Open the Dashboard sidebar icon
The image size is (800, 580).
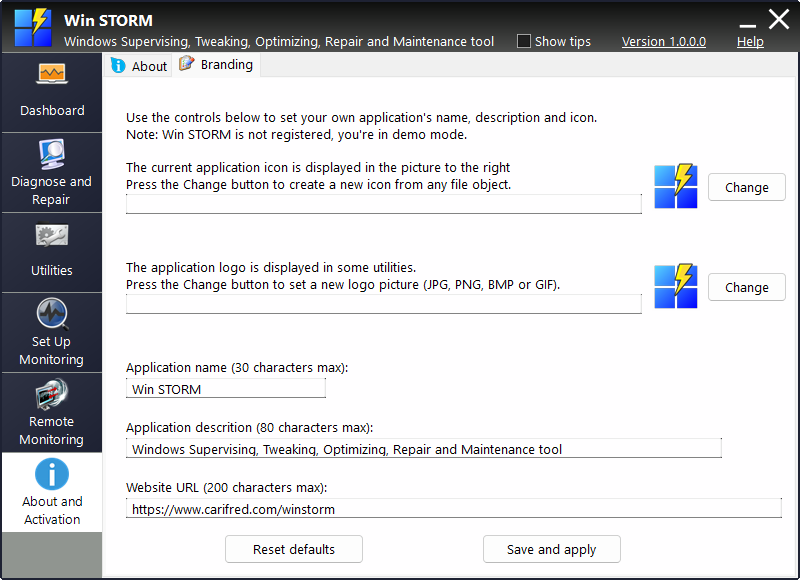[x=51, y=75]
